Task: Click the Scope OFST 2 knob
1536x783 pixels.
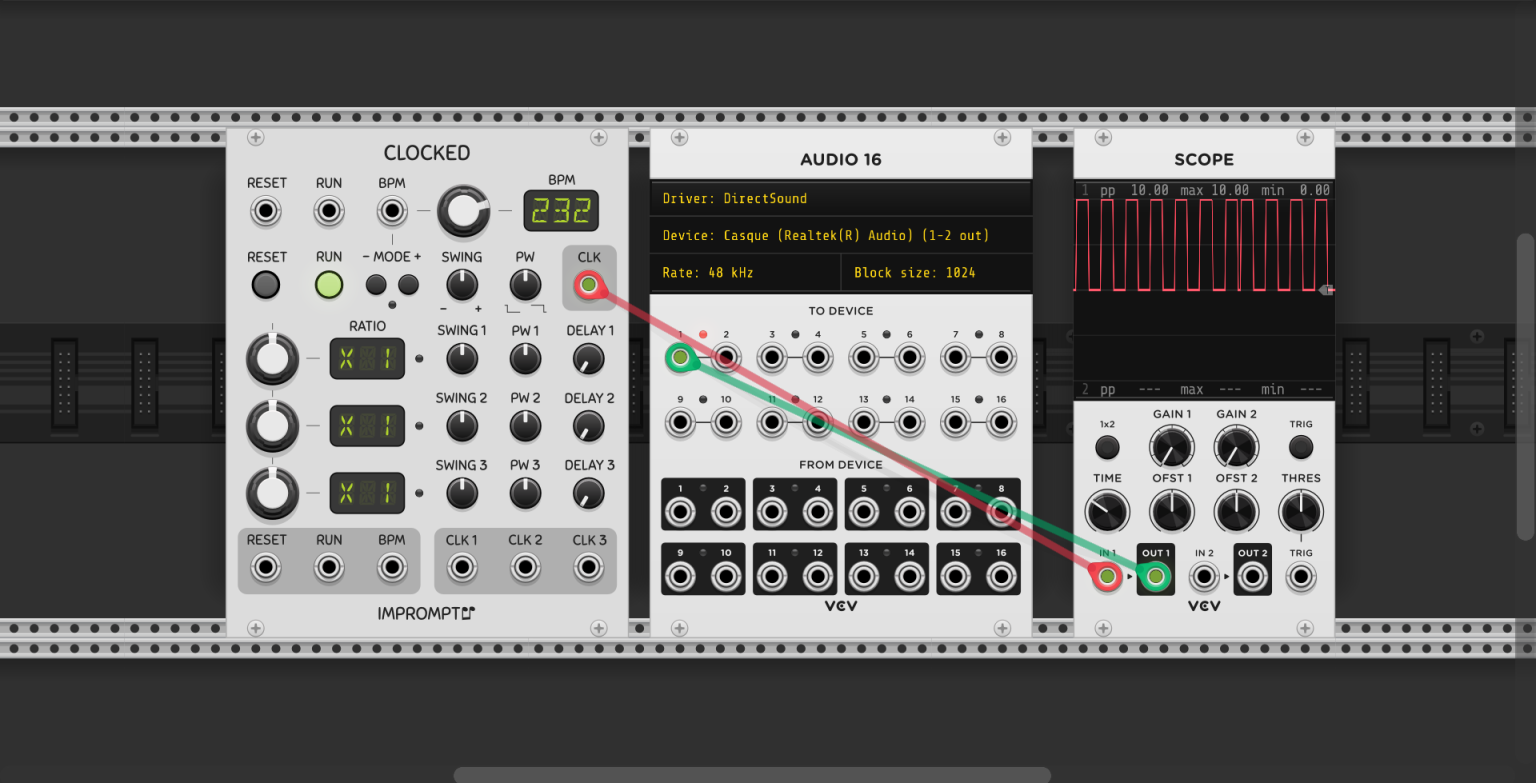Action: 1236,511
